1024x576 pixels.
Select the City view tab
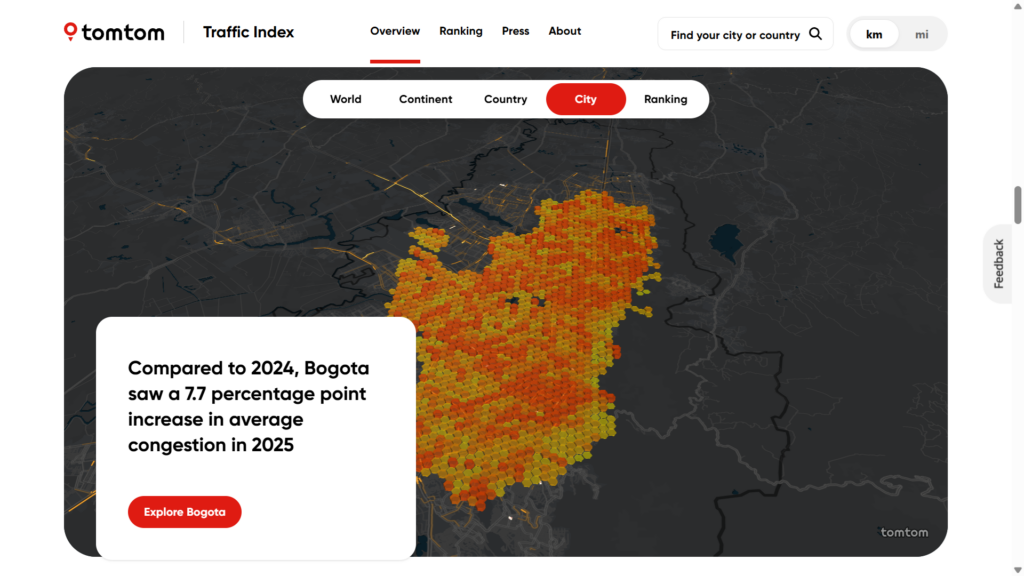pyautogui.click(x=585, y=99)
